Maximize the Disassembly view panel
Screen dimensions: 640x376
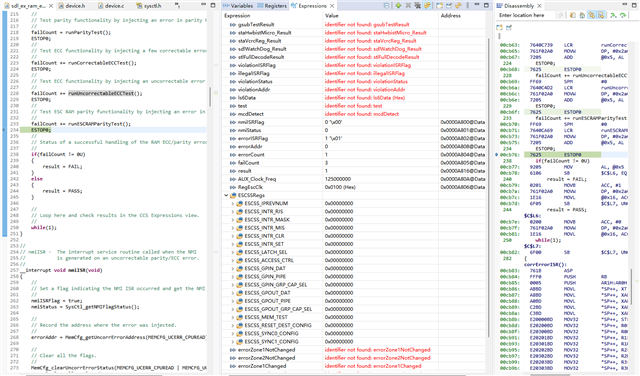634,5
